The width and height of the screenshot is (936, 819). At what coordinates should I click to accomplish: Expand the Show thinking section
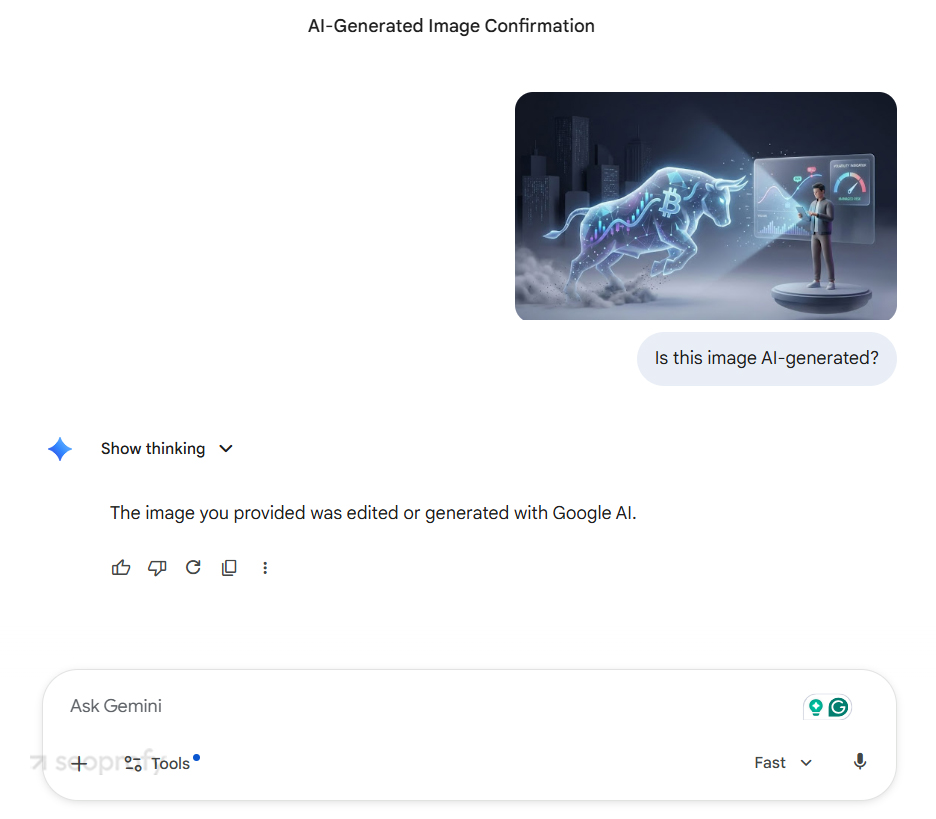[167, 449]
